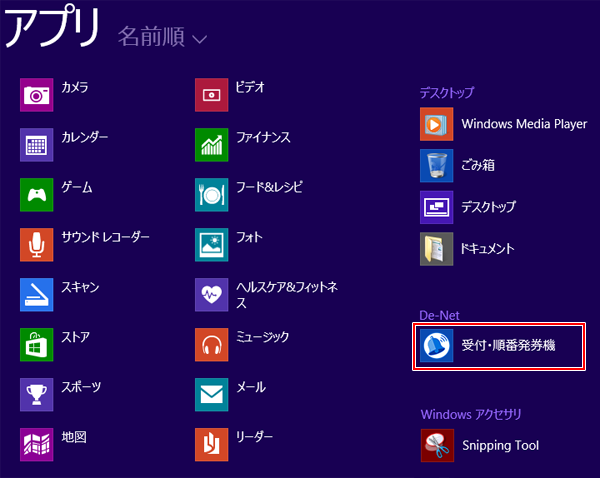This screenshot has height=478, width=600.
Task: Launch the Windows Media Player icon
Action: (437, 124)
